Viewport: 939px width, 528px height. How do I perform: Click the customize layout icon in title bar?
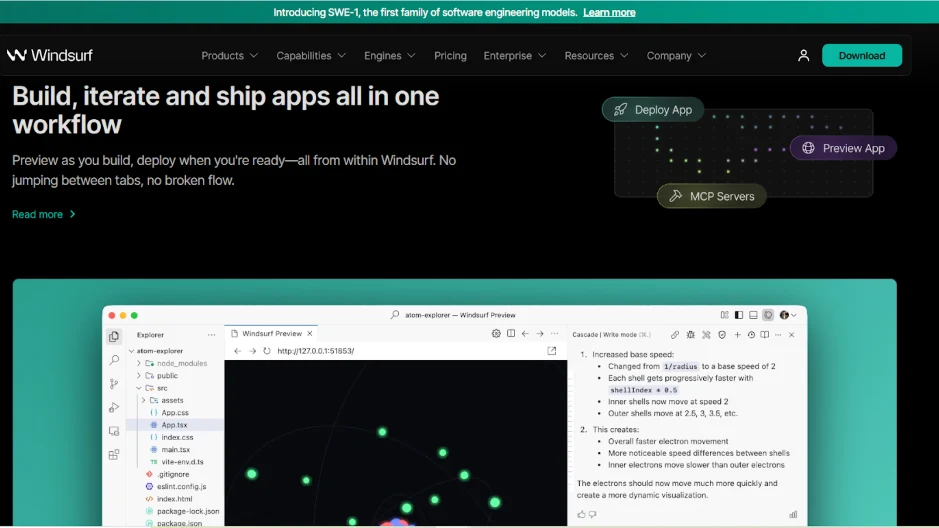(x=725, y=315)
